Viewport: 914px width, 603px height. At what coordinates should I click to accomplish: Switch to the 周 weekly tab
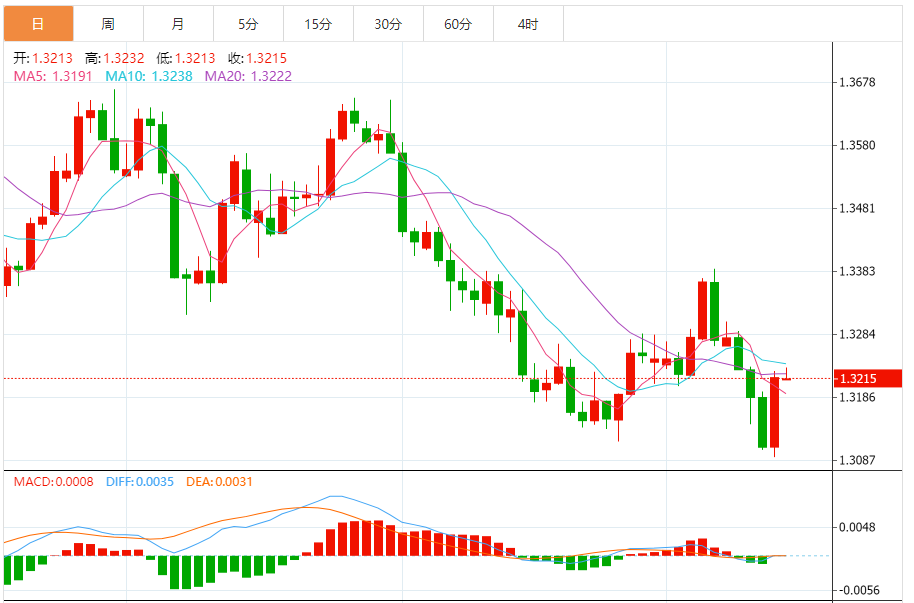click(108, 24)
